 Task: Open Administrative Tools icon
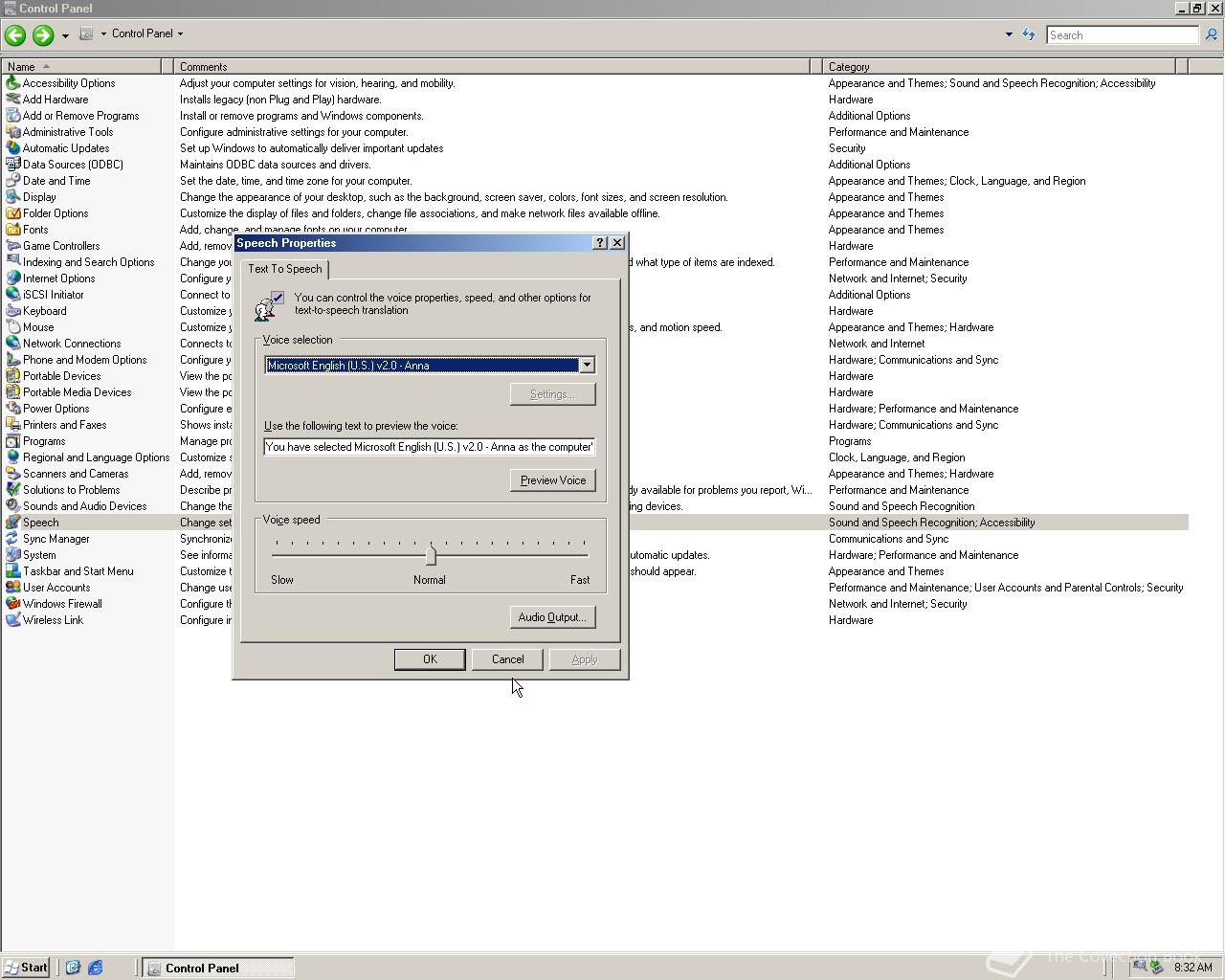tap(12, 132)
